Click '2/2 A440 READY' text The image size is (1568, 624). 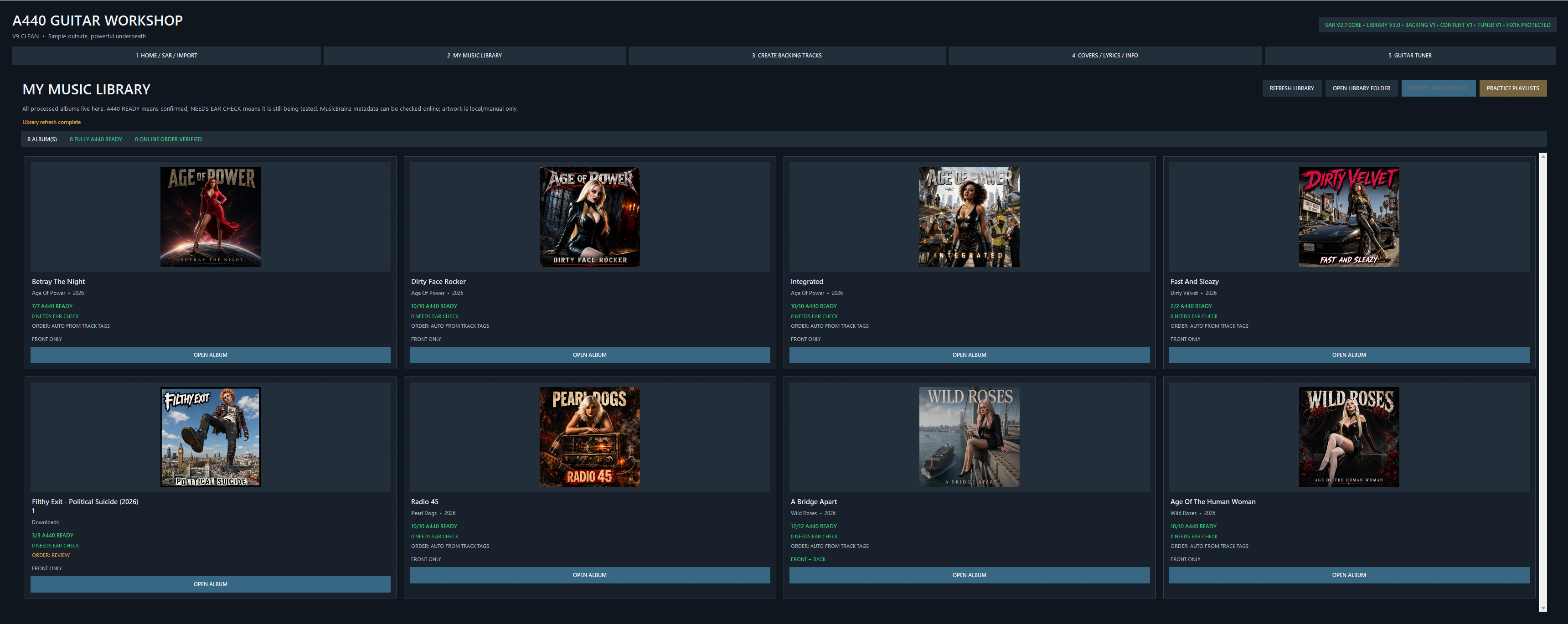click(1191, 306)
